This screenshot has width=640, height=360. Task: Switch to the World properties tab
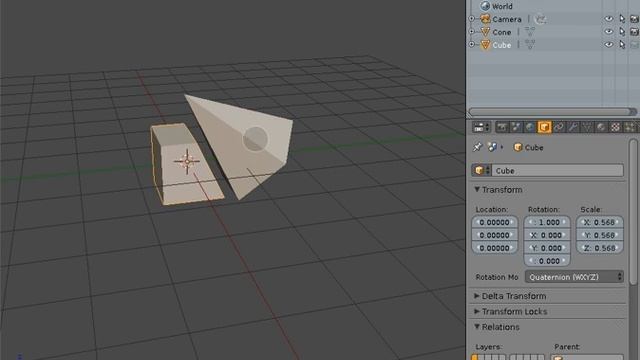[x=530, y=127]
